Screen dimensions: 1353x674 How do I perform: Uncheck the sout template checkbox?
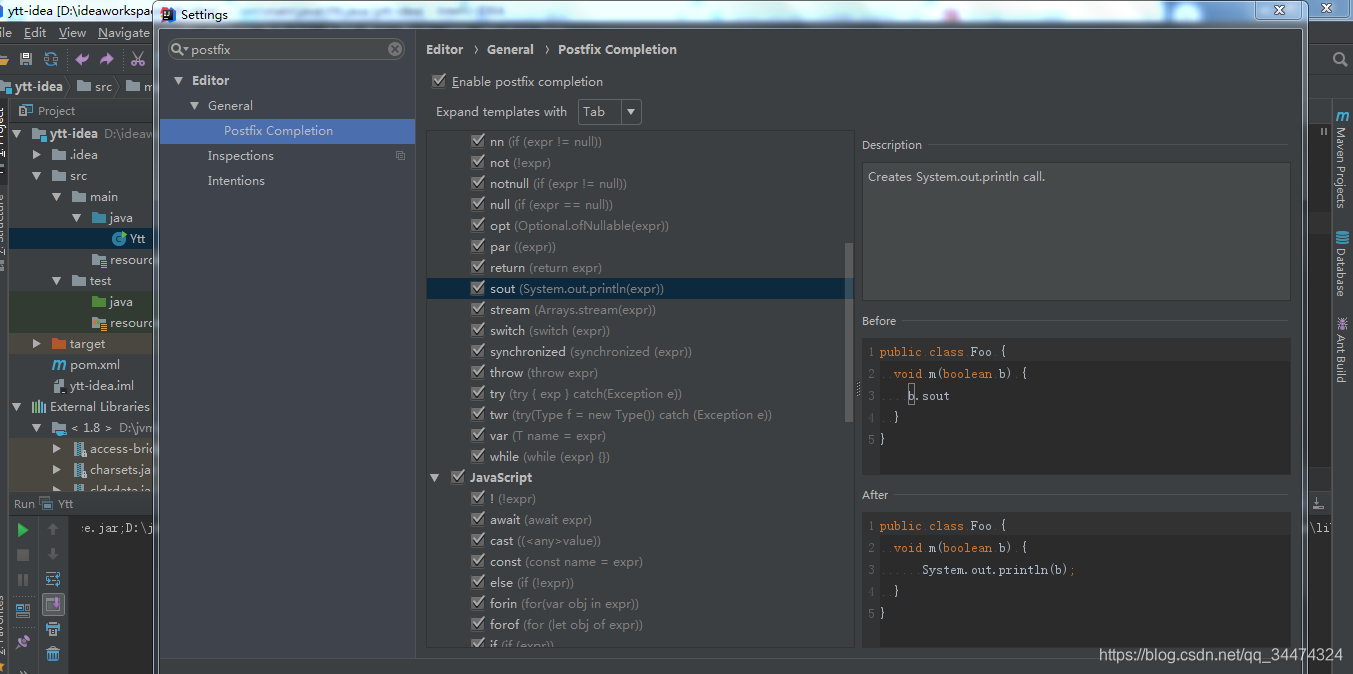pos(478,288)
